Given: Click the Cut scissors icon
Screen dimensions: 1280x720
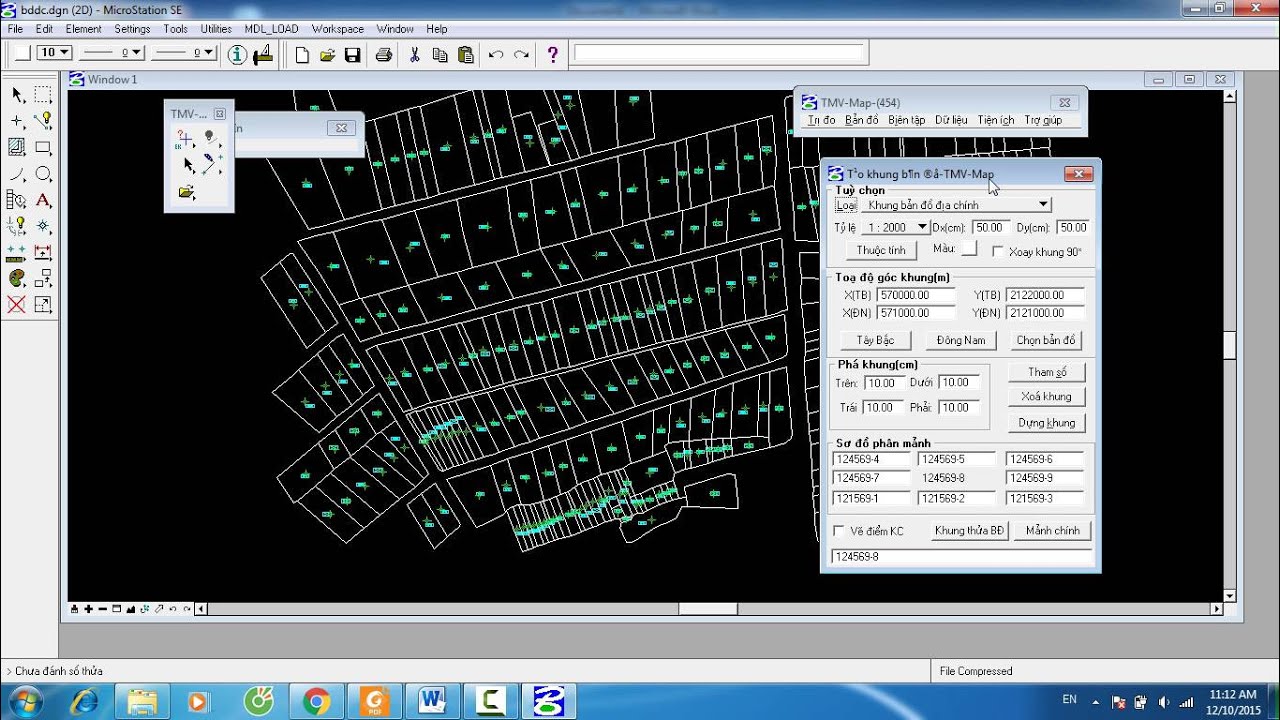Looking at the screenshot, I should (x=414, y=55).
